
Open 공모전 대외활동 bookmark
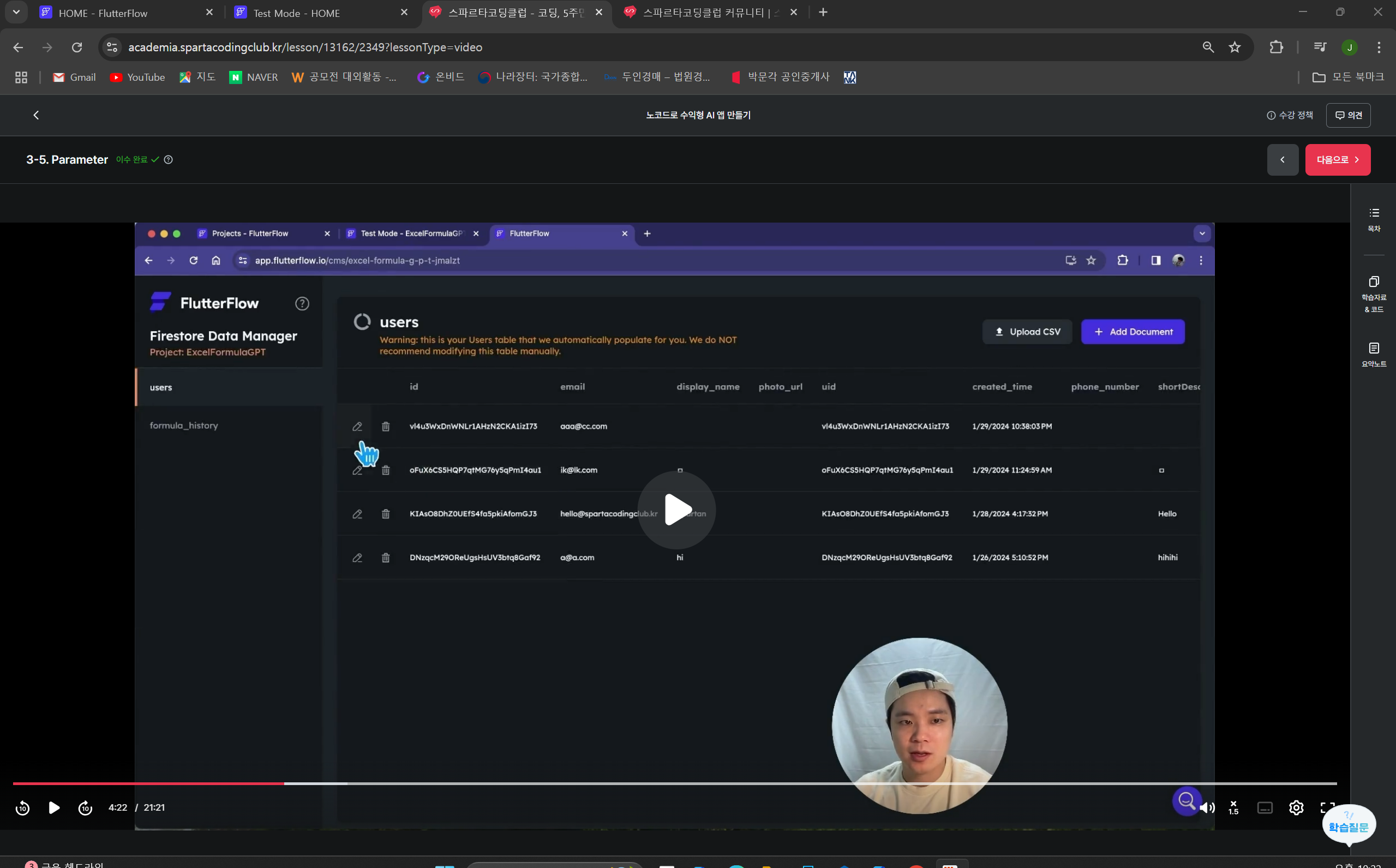point(344,77)
